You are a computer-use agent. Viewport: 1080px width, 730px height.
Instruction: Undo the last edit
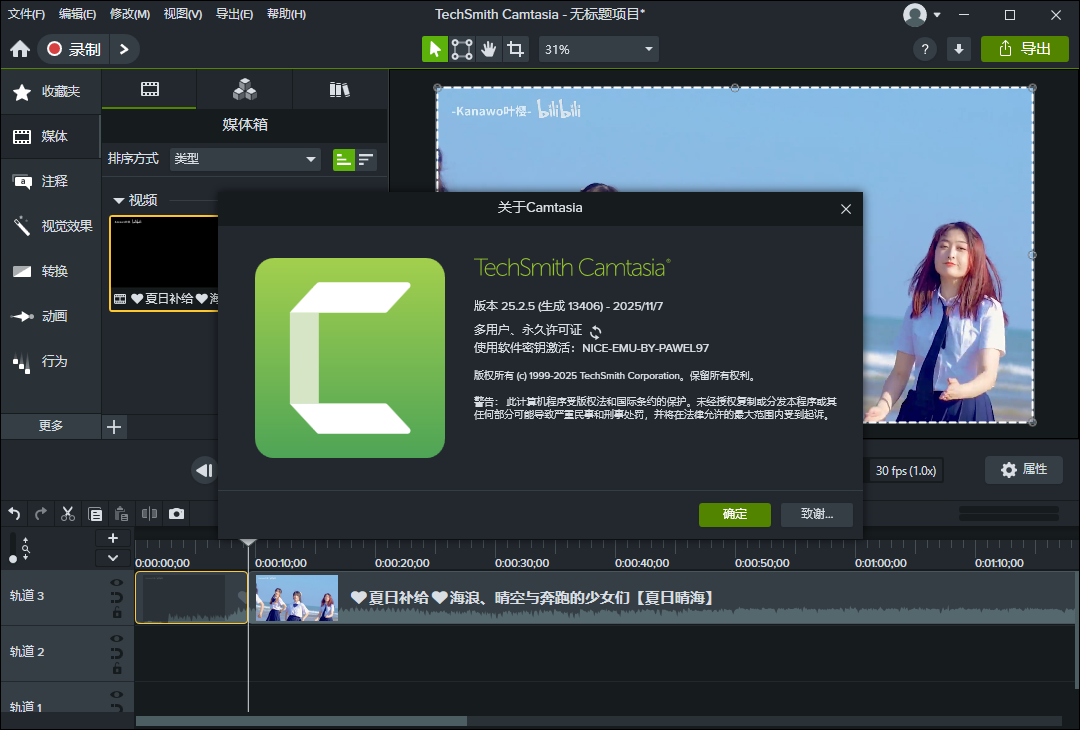pyautogui.click(x=14, y=514)
